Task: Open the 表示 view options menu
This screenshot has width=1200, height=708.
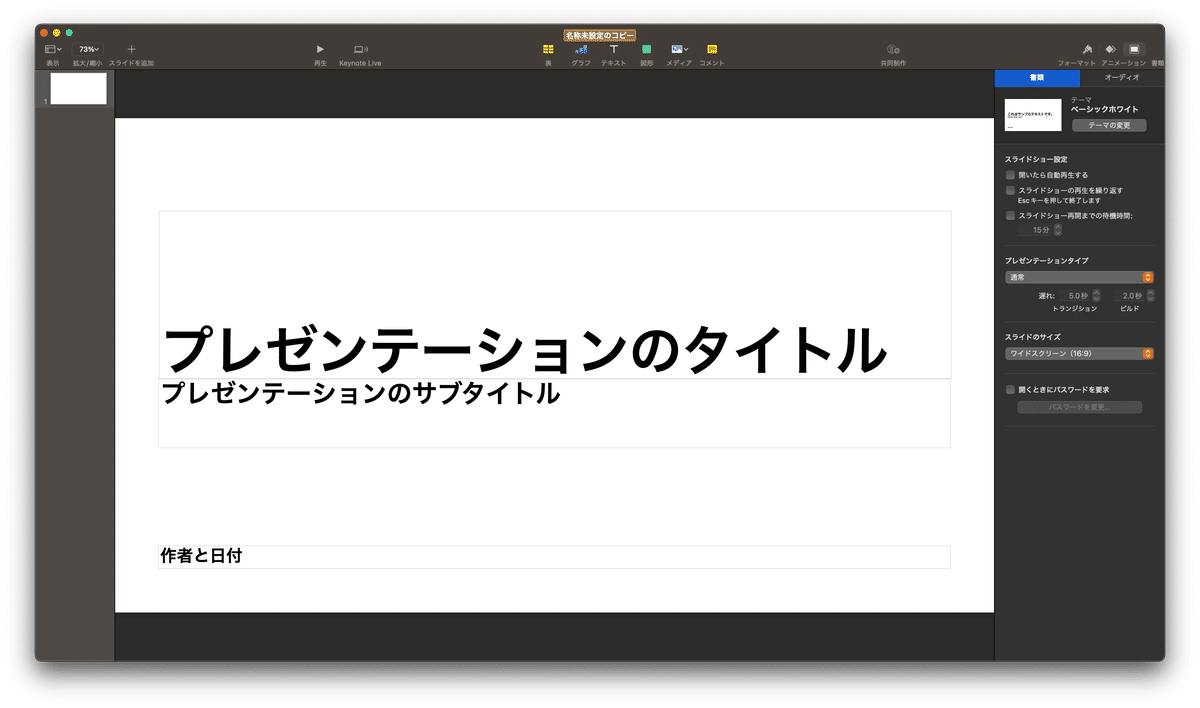Action: pyautogui.click(x=53, y=49)
